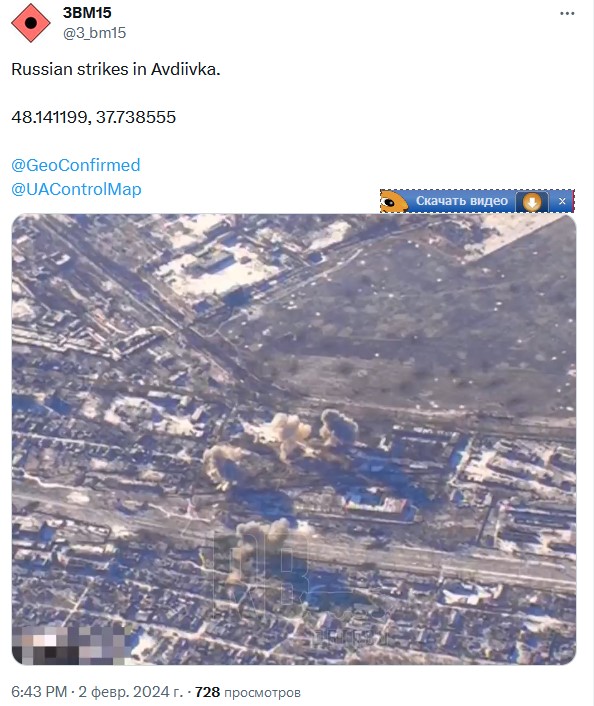This screenshot has width=594, height=706.
Task: Click the 6:43 PM timestamp
Action: click(x=39, y=692)
